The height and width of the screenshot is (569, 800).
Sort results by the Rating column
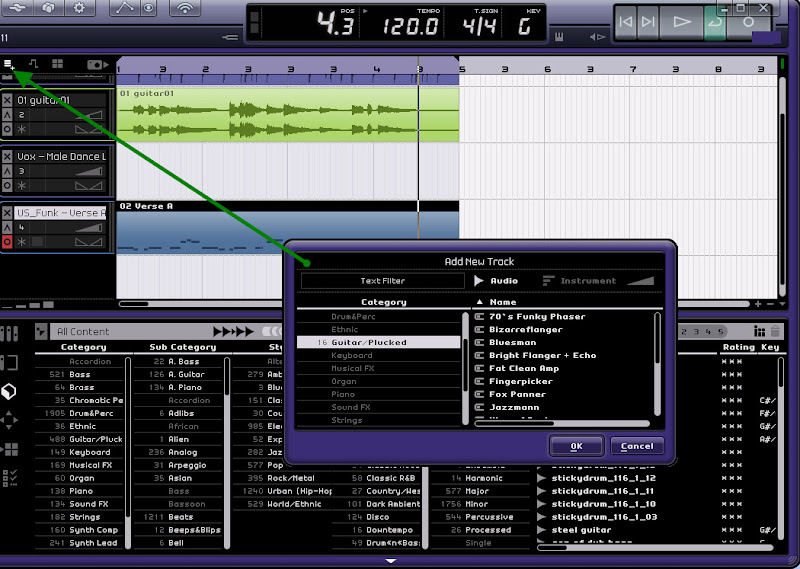point(738,347)
